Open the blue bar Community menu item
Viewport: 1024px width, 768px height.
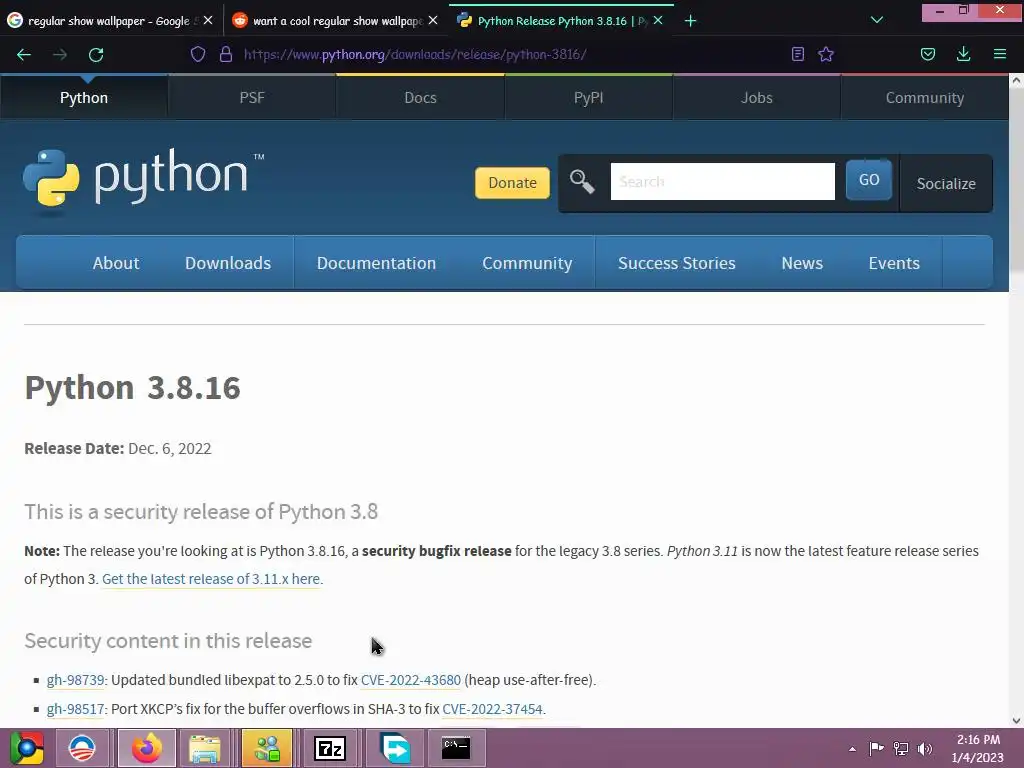tap(527, 263)
